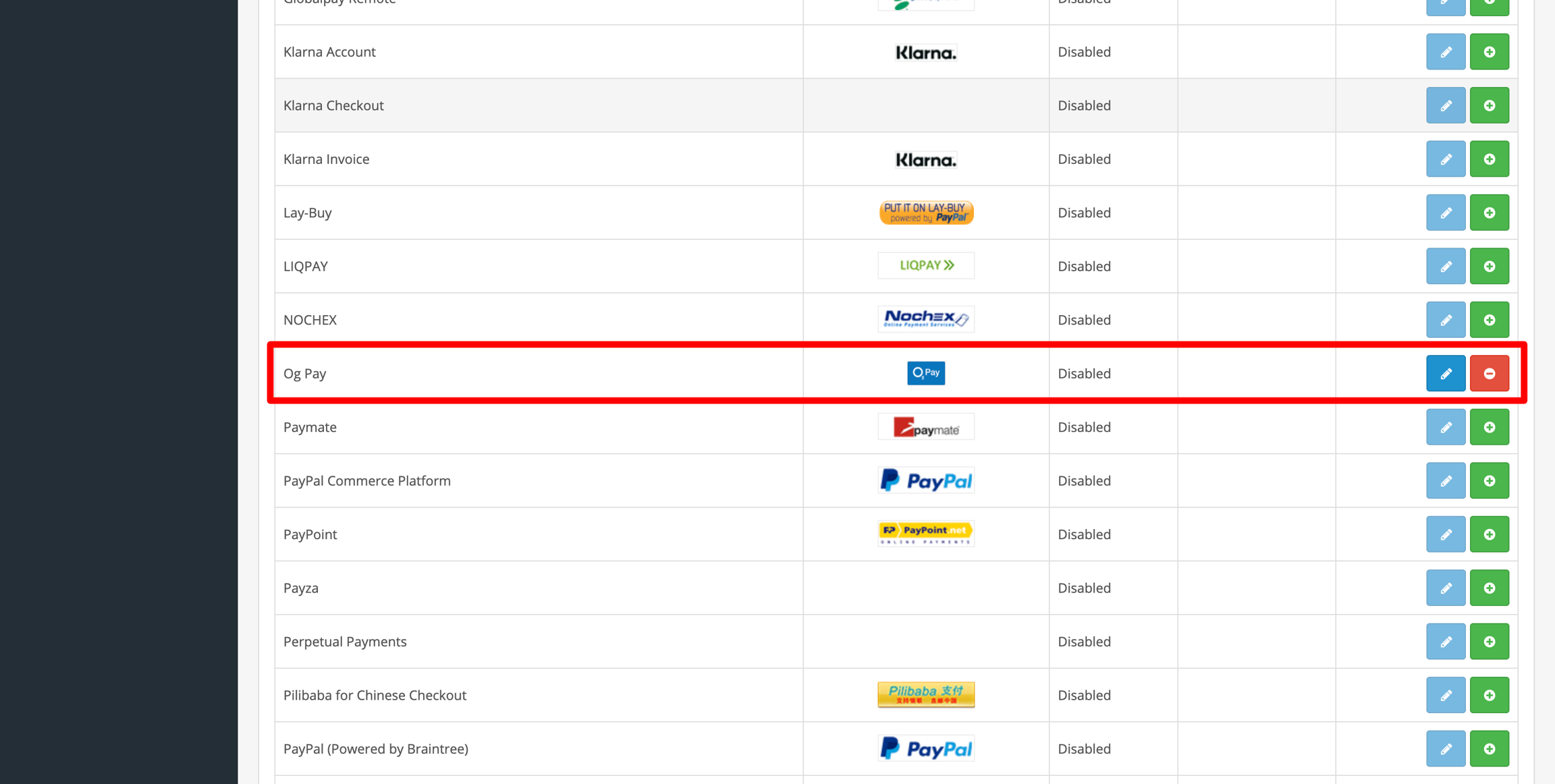The image size is (1555, 784).
Task: Click edit pencil for Lay-Buy
Action: point(1445,213)
